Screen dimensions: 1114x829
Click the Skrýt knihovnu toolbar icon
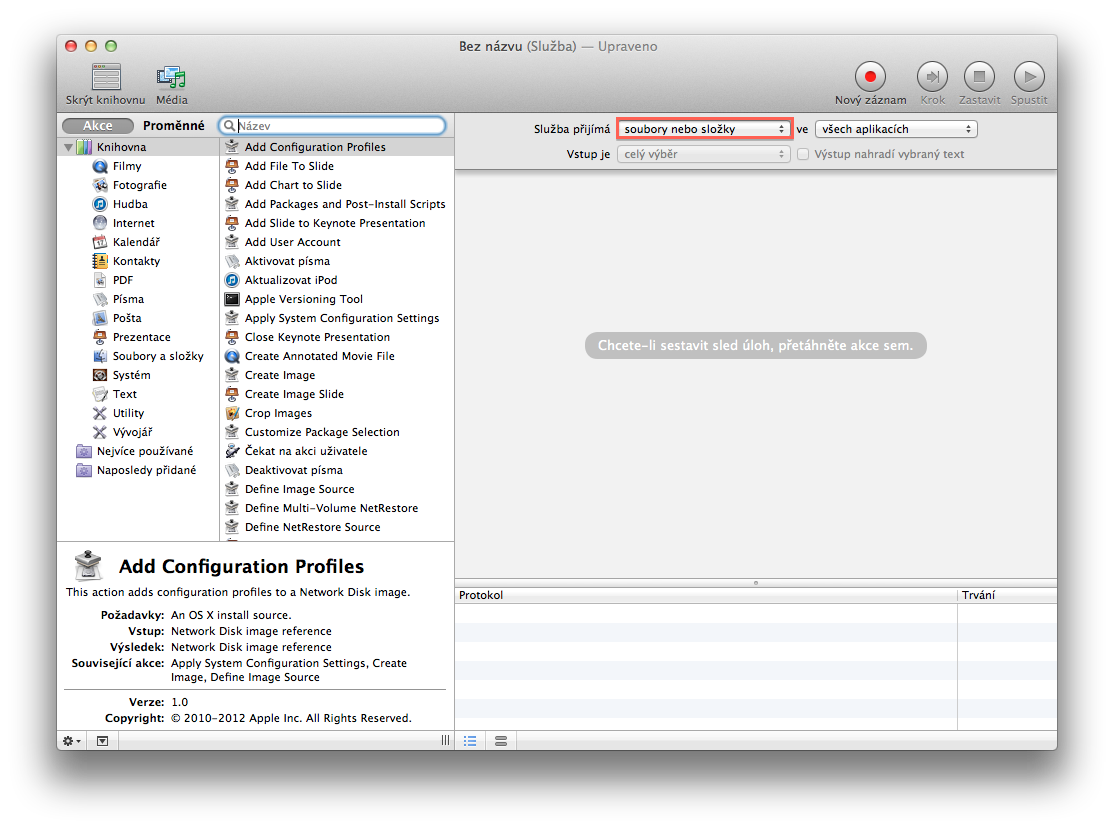click(106, 77)
